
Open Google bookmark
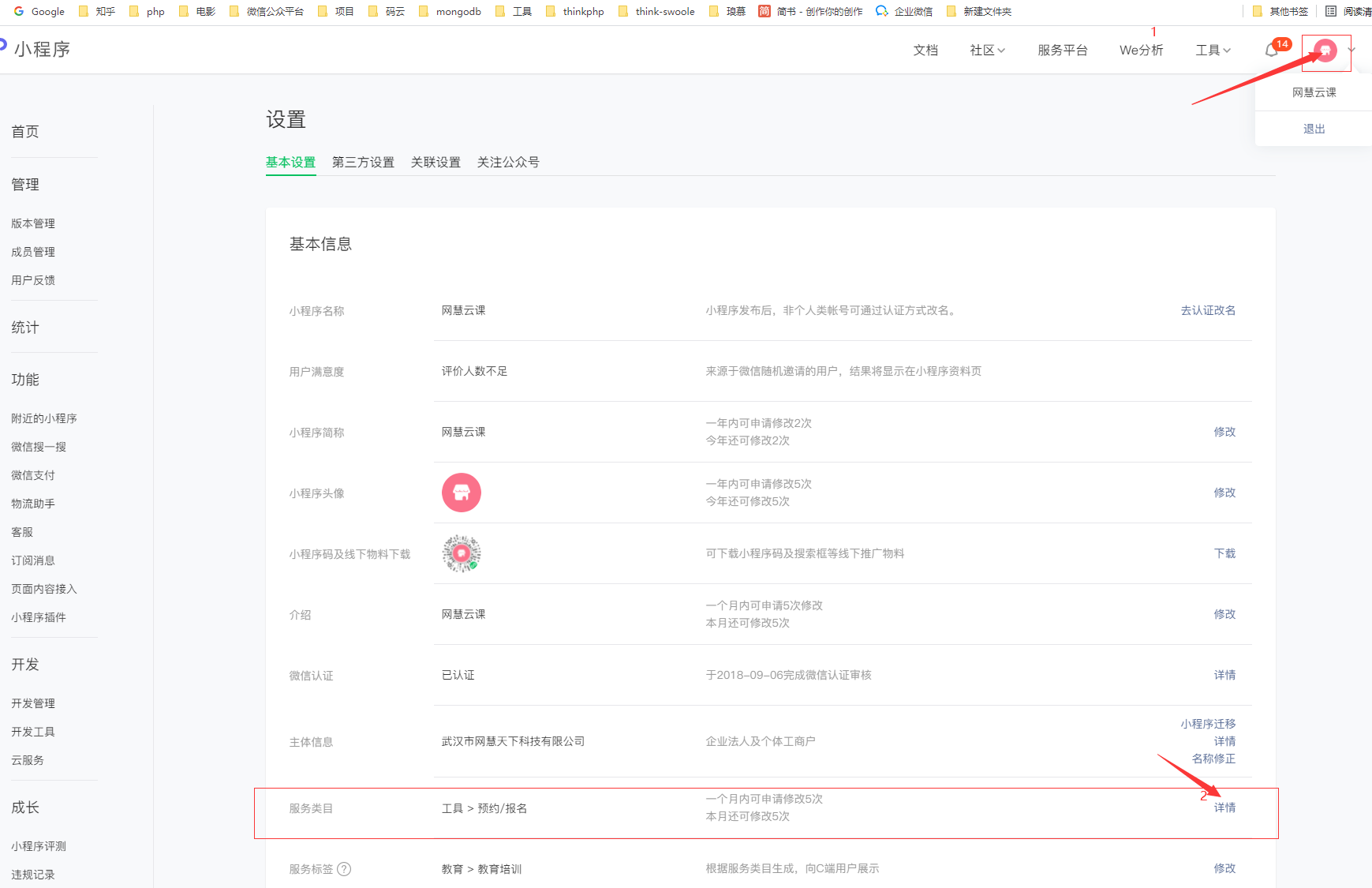pyautogui.click(x=39, y=11)
